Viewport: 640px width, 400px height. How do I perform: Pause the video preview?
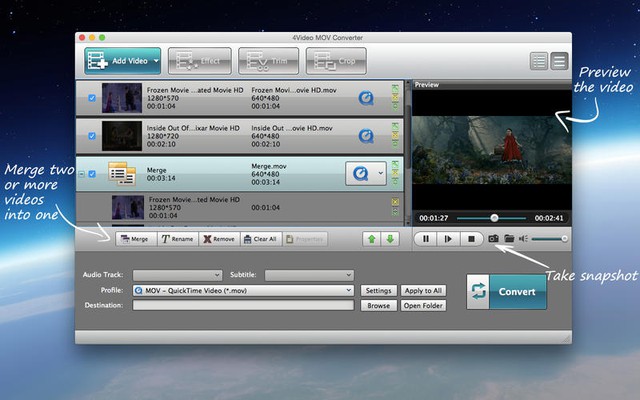pyautogui.click(x=425, y=239)
